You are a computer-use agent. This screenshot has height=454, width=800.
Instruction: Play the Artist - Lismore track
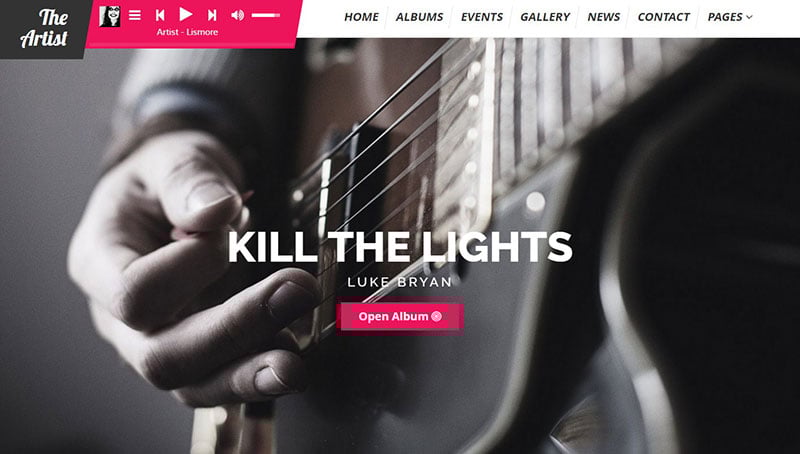(186, 14)
